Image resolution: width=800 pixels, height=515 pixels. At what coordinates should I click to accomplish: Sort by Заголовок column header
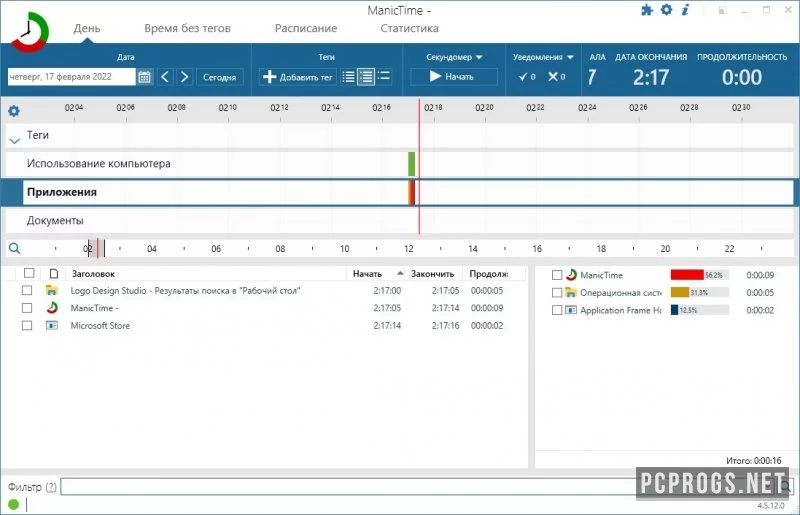point(93,274)
